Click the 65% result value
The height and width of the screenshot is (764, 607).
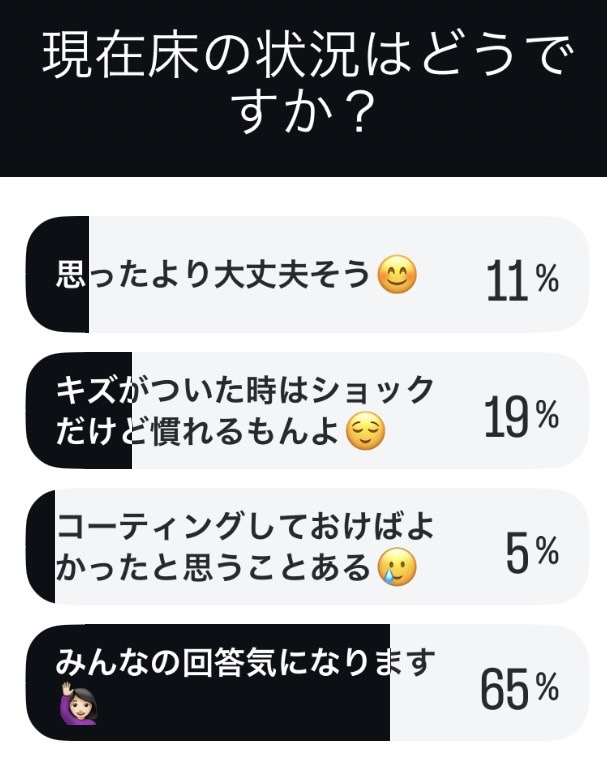519,688
